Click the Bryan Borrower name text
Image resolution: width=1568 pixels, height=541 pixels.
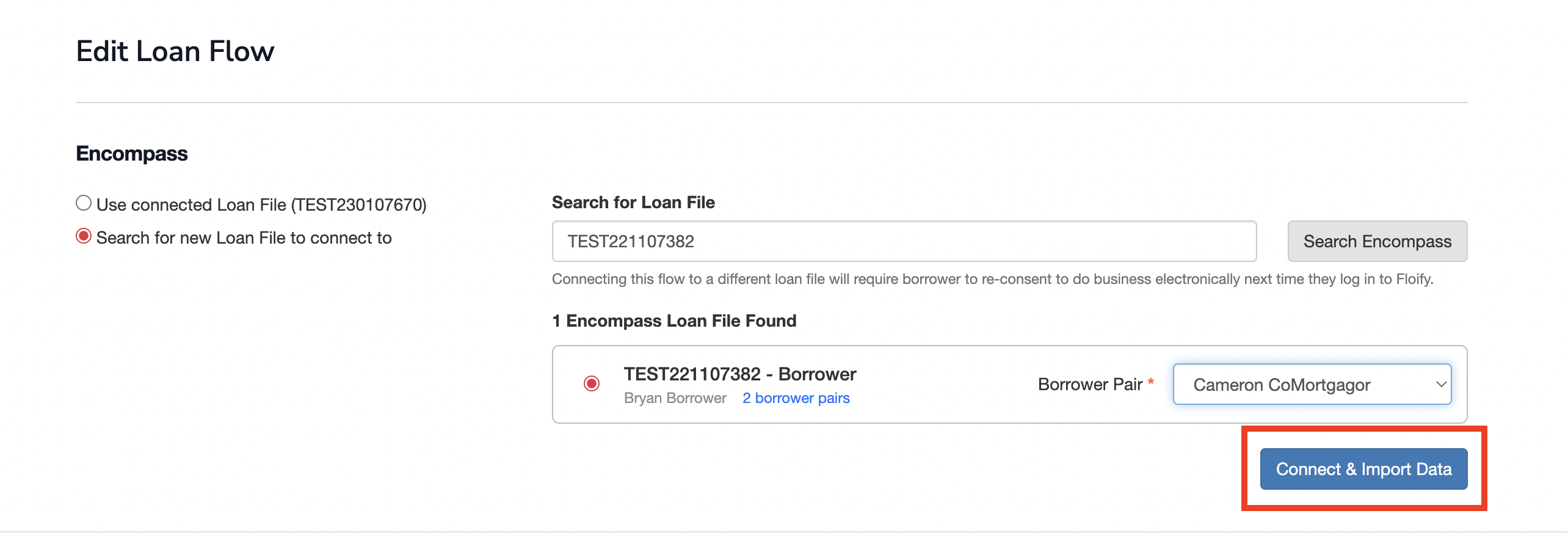(x=675, y=398)
